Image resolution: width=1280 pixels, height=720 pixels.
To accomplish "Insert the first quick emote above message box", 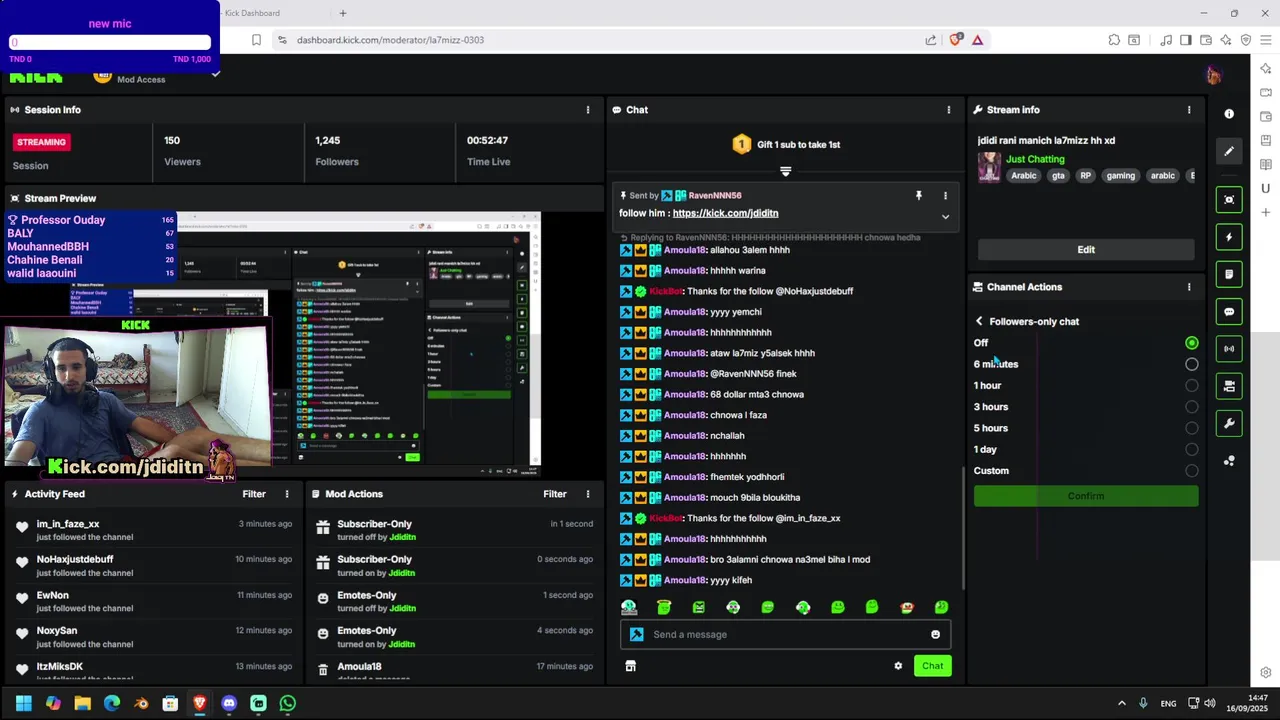I will point(629,607).
